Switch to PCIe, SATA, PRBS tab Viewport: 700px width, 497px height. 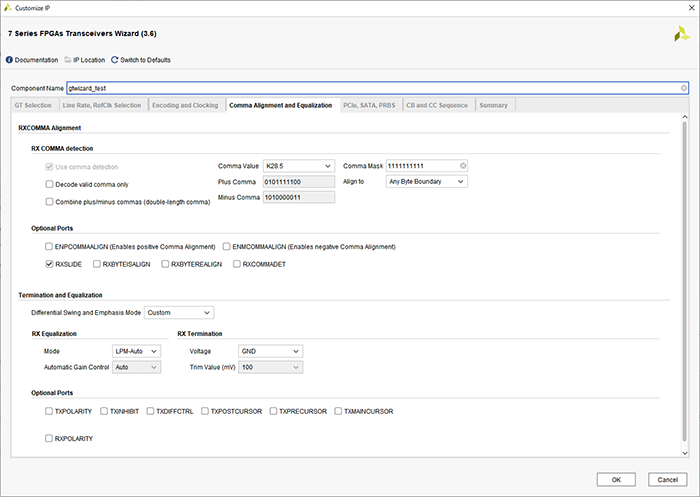pyautogui.click(x=369, y=105)
